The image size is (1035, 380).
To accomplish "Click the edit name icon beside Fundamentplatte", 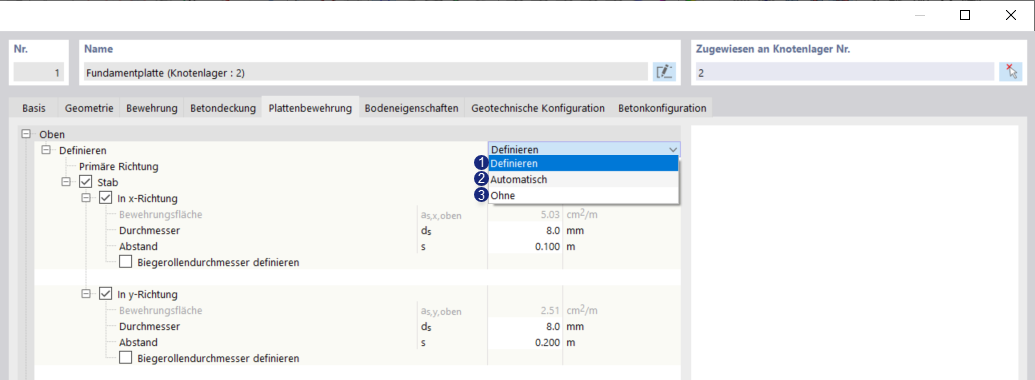I will (664, 72).
